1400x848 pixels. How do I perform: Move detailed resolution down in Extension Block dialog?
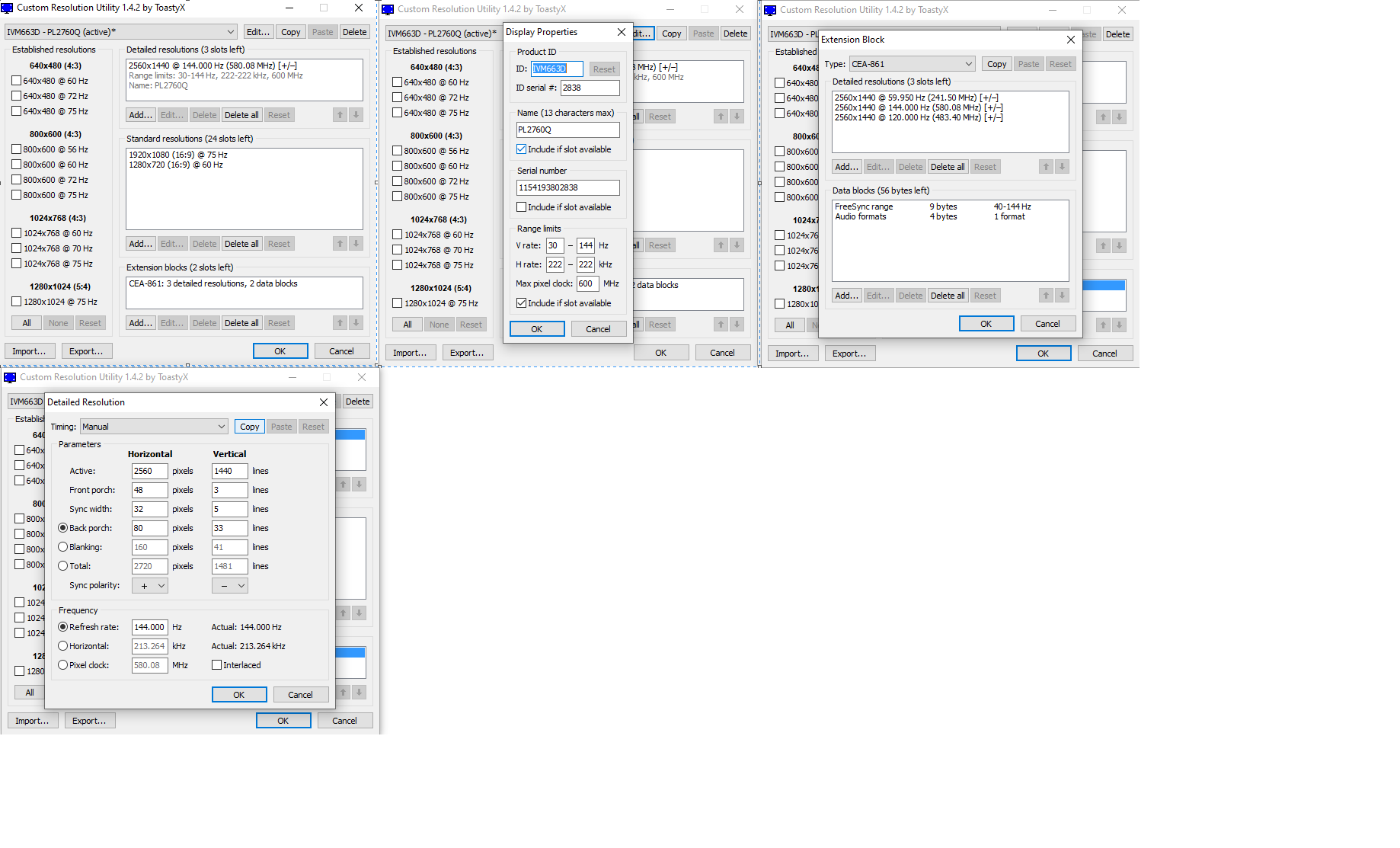pos(1062,167)
